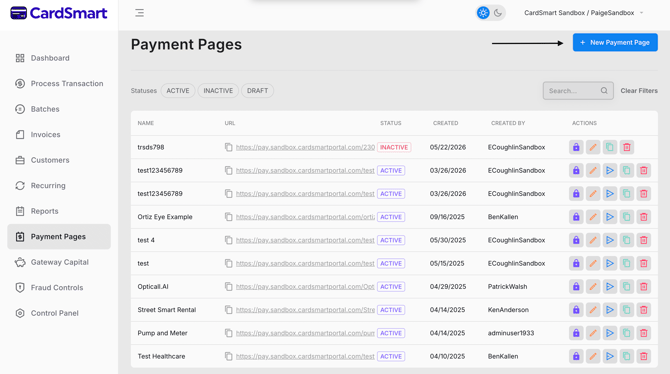The image size is (670, 374).
Task: Click the CREATED column header
Action: click(445, 123)
